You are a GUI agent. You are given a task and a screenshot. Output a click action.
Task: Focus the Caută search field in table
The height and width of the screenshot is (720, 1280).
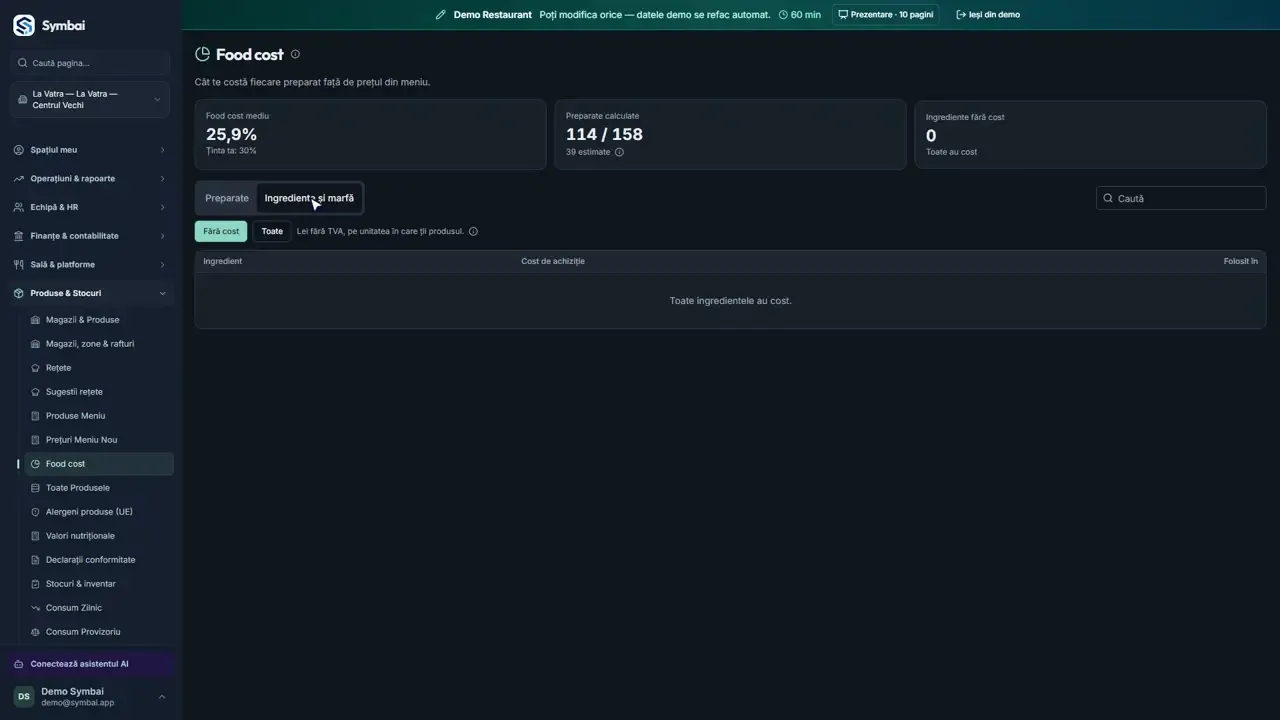coord(1181,198)
